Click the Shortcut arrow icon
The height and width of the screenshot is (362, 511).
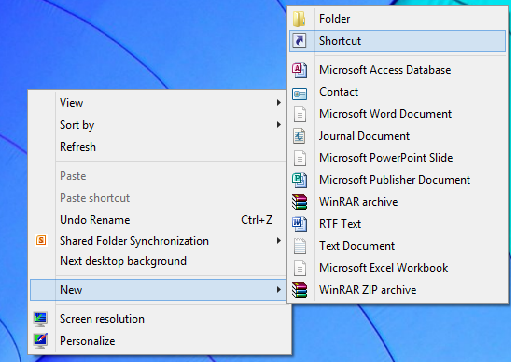click(x=299, y=41)
